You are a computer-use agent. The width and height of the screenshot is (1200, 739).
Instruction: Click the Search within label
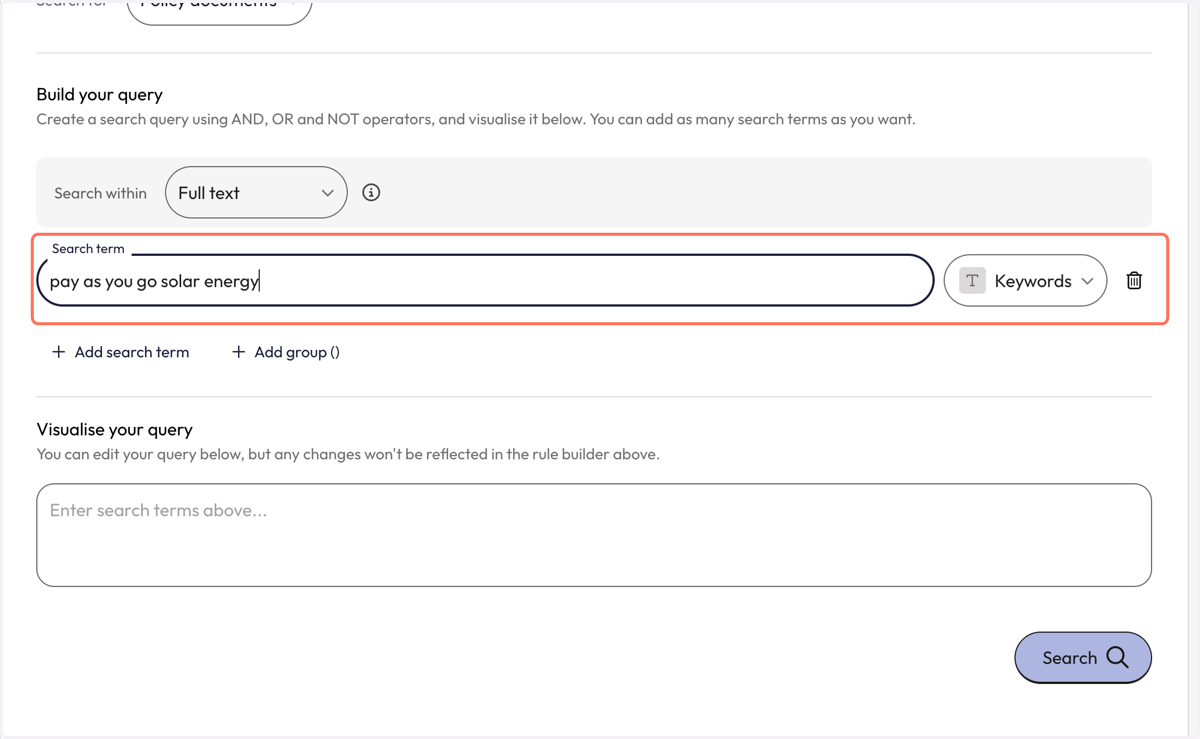click(100, 193)
